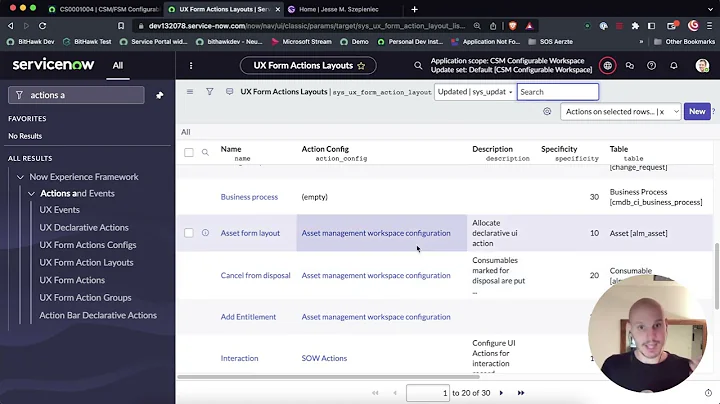Open the Updated search field dropdown
The height and width of the screenshot is (404, 720).
point(475,92)
